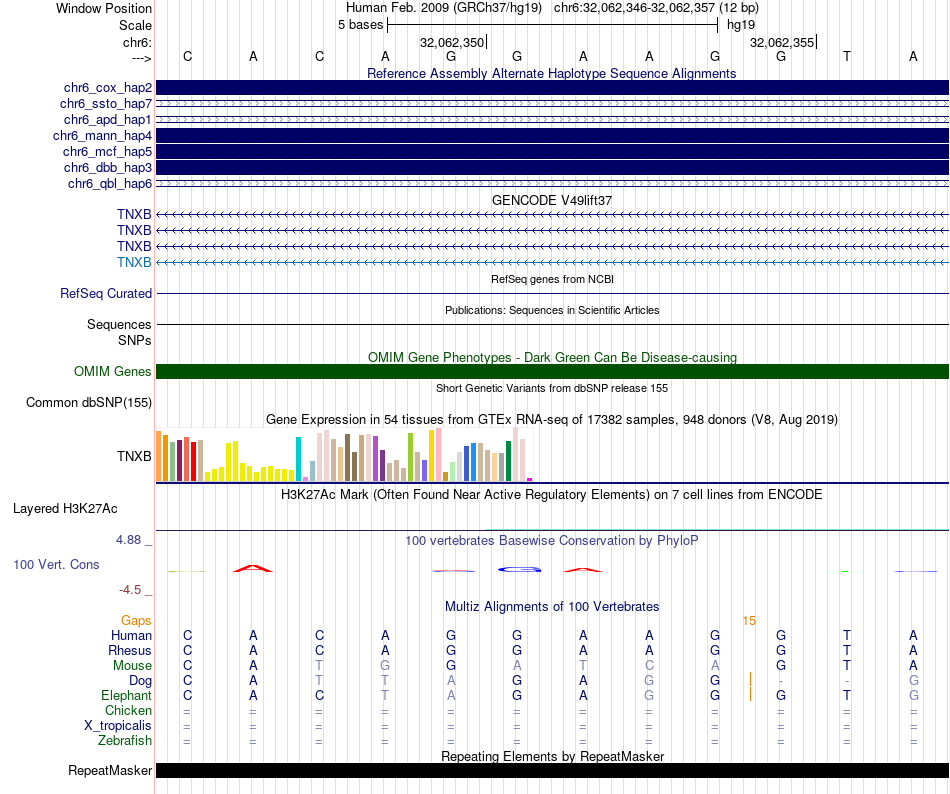The width and height of the screenshot is (950, 794).
Task: Click the solid chr6_mann_hap4 alignment bar
Action: click(552, 135)
